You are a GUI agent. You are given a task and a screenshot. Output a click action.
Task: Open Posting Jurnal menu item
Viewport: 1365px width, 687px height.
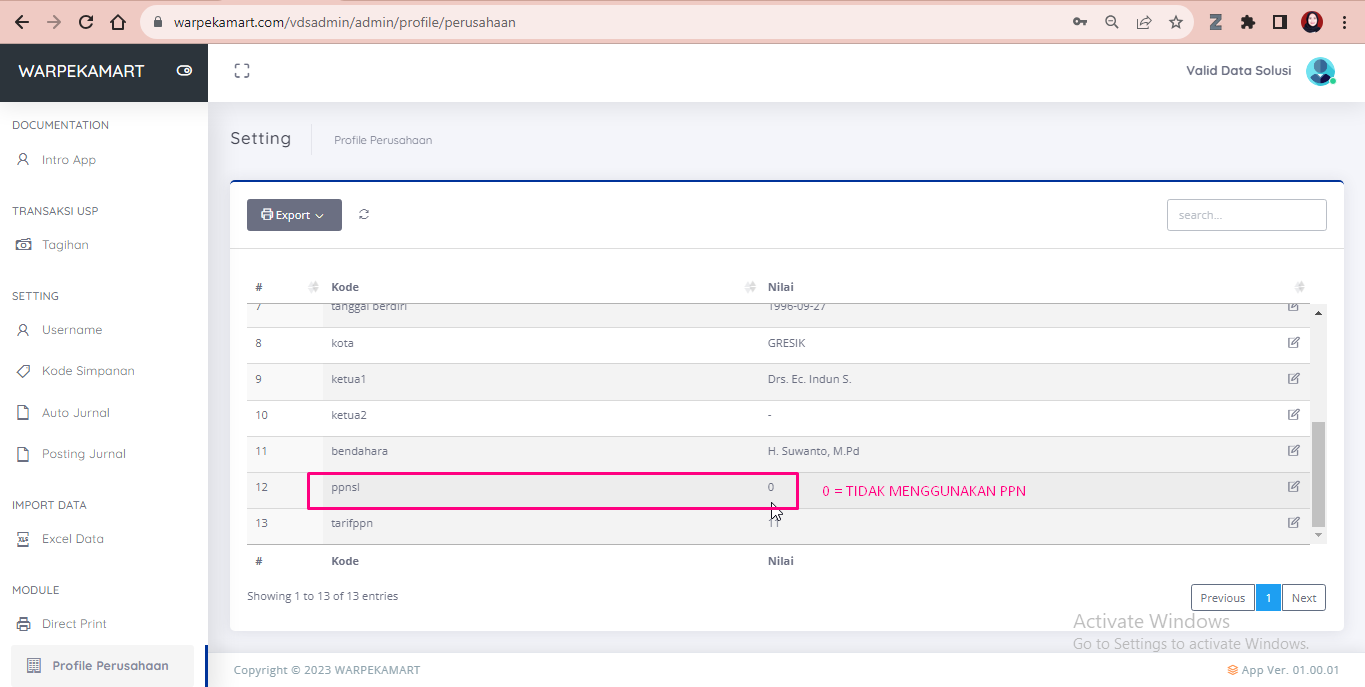(x=84, y=454)
